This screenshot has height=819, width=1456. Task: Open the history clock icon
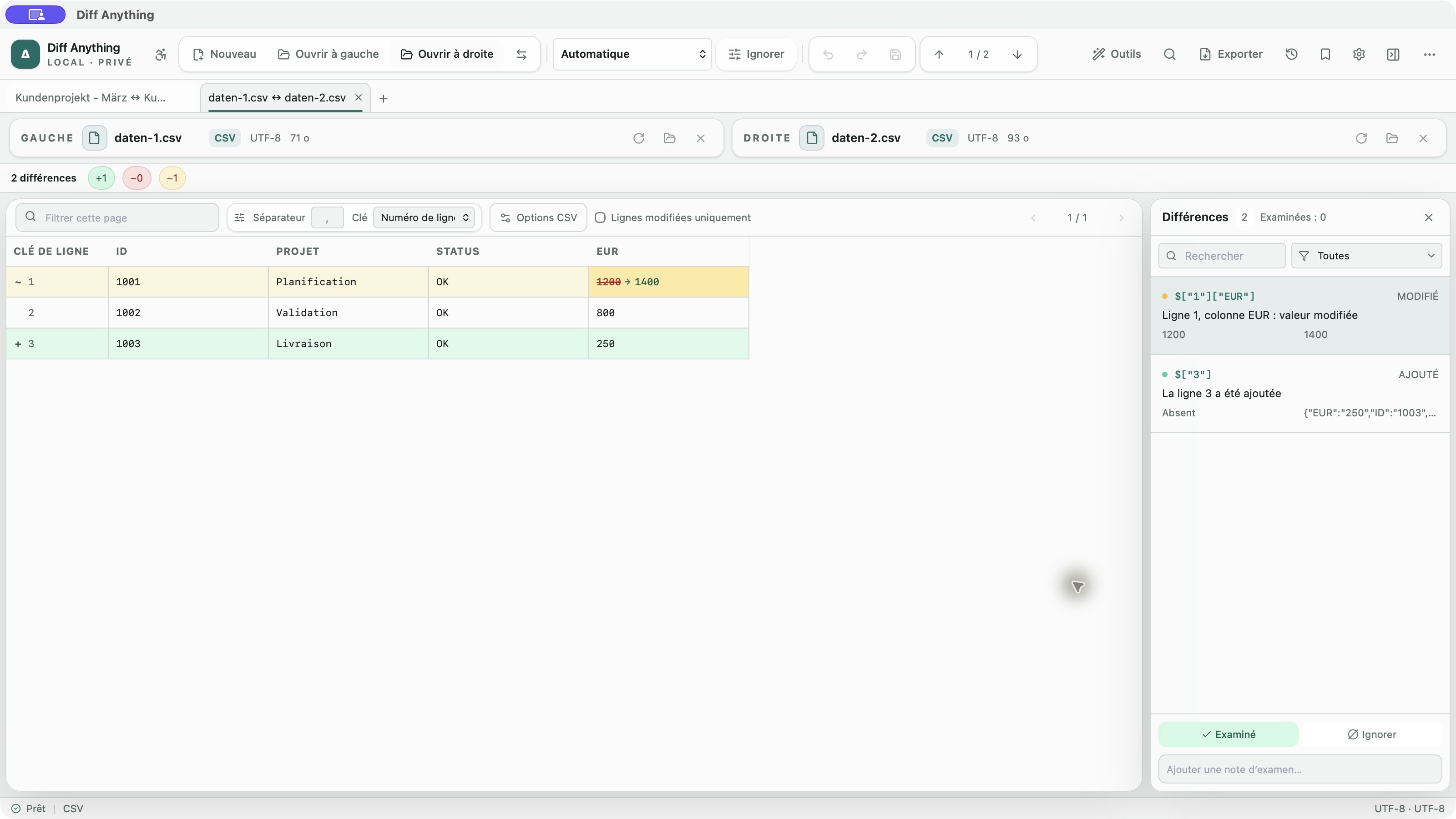[1291, 54]
